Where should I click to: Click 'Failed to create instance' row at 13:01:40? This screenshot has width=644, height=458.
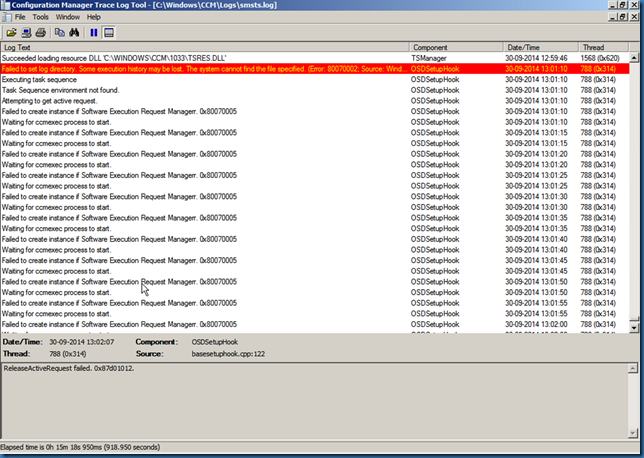(x=315, y=239)
